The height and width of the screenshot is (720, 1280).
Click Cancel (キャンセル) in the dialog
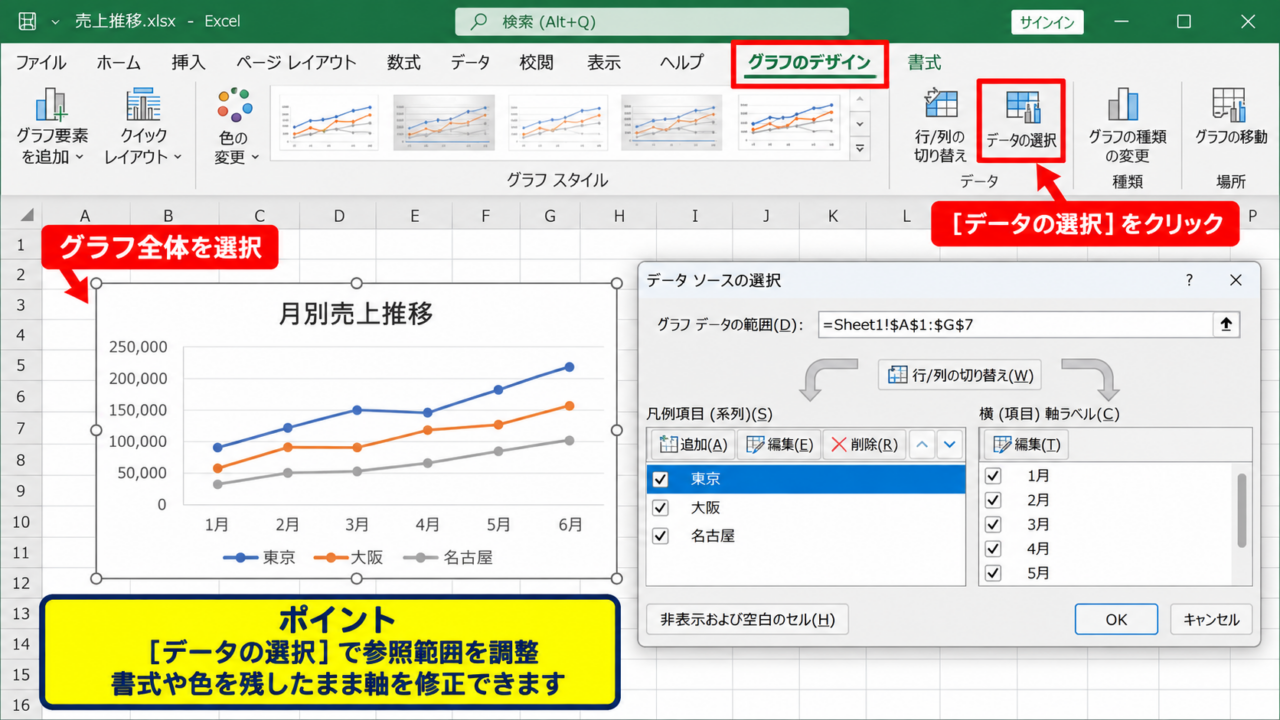tap(1211, 619)
